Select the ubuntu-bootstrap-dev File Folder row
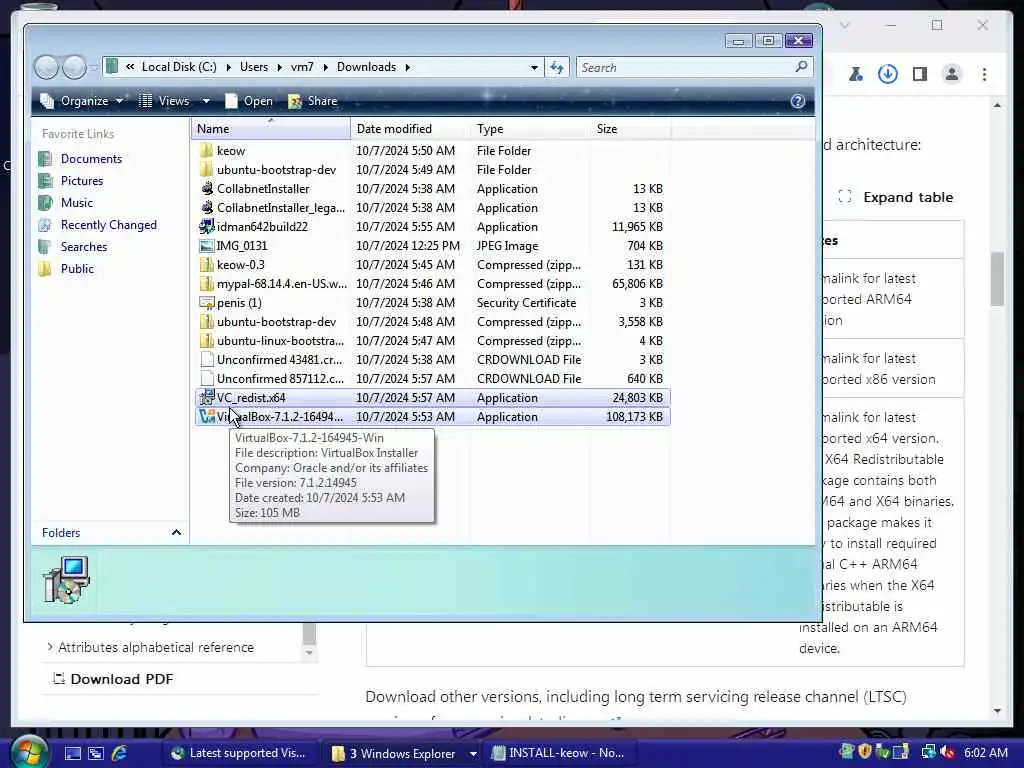This screenshot has height=768, width=1024. click(x=432, y=170)
